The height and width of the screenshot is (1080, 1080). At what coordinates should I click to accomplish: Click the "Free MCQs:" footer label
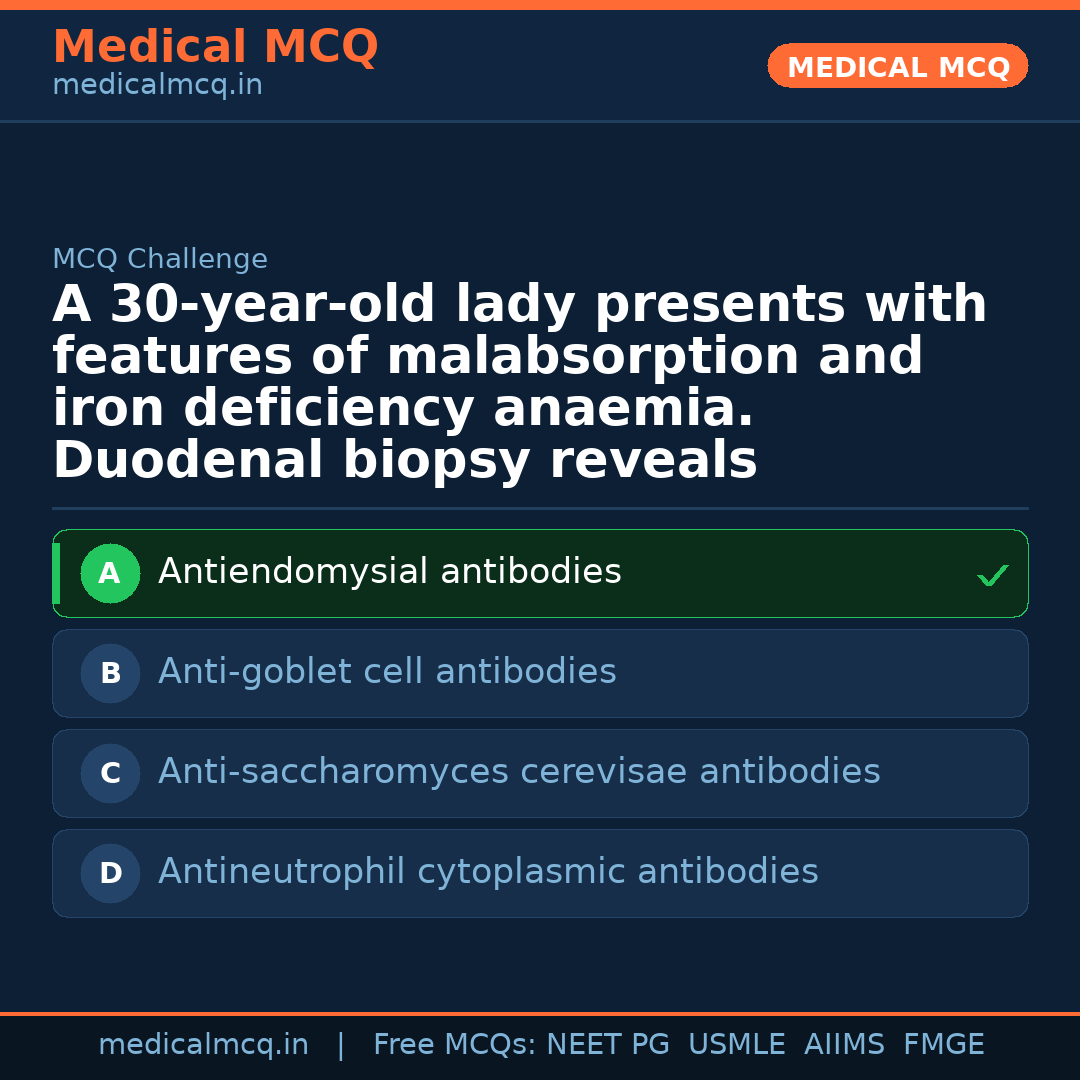click(455, 1045)
